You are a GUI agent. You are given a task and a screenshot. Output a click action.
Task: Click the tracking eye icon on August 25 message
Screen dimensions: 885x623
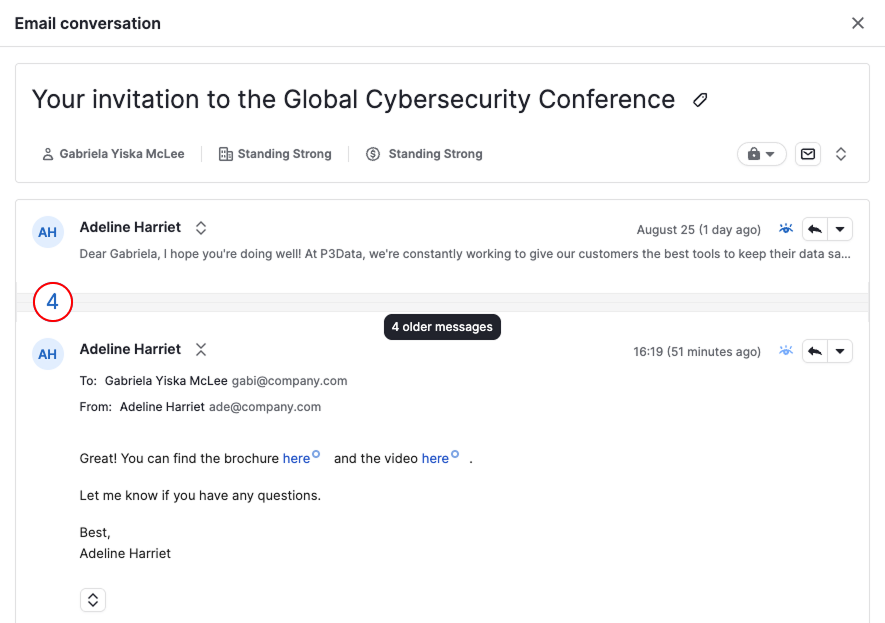click(x=786, y=229)
